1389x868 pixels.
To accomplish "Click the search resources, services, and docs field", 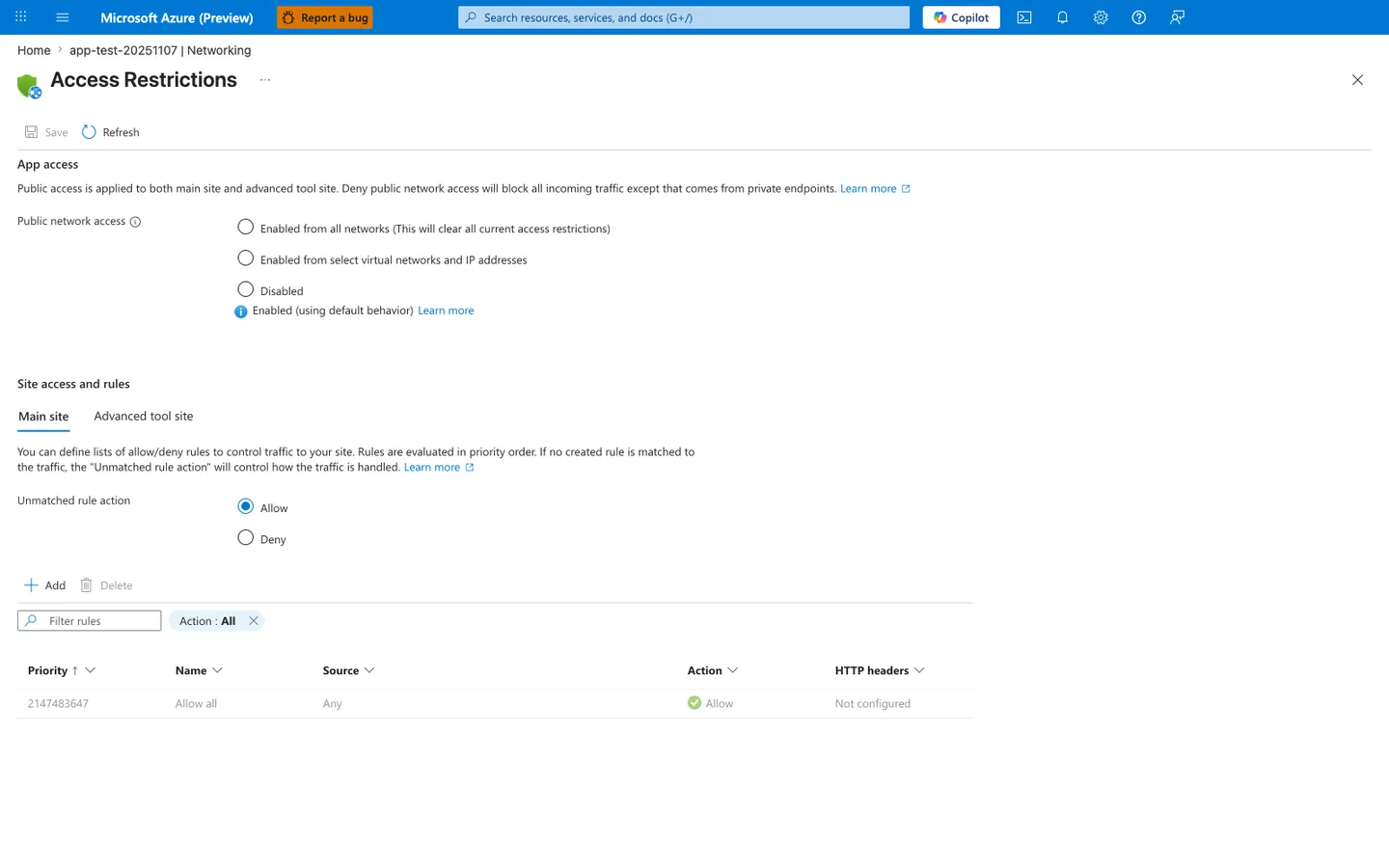I will pyautogui.click(x=684, y=17).
